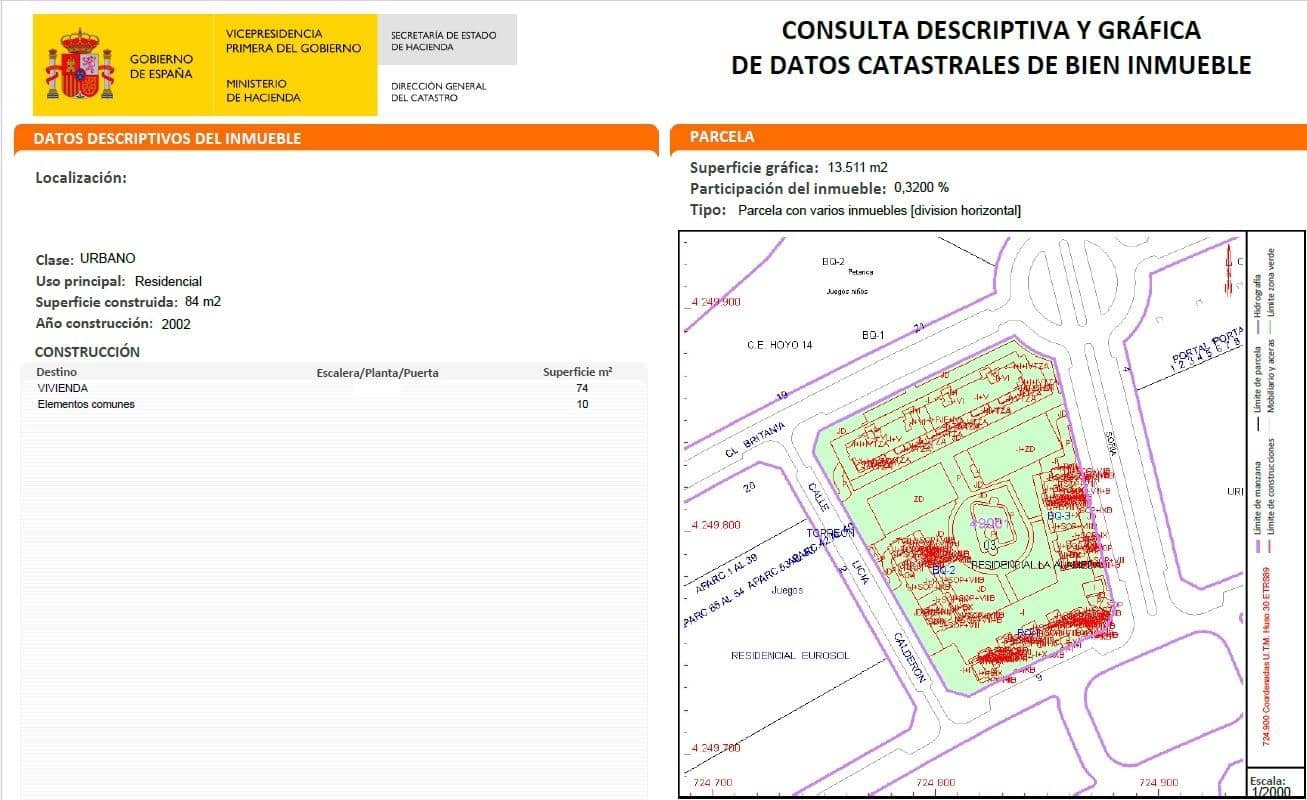Screen dimensions: 1307x800
Task: Click the Destino column header
Action: [56, 372]
